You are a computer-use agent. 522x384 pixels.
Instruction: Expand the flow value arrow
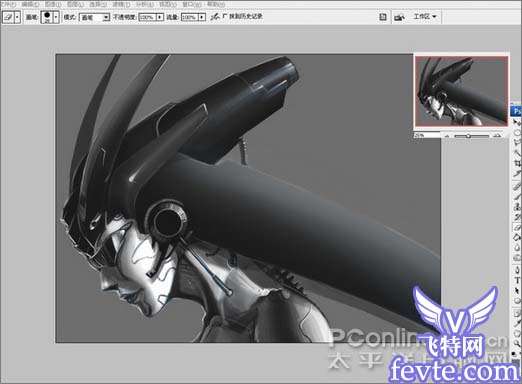tap(202, 17)
